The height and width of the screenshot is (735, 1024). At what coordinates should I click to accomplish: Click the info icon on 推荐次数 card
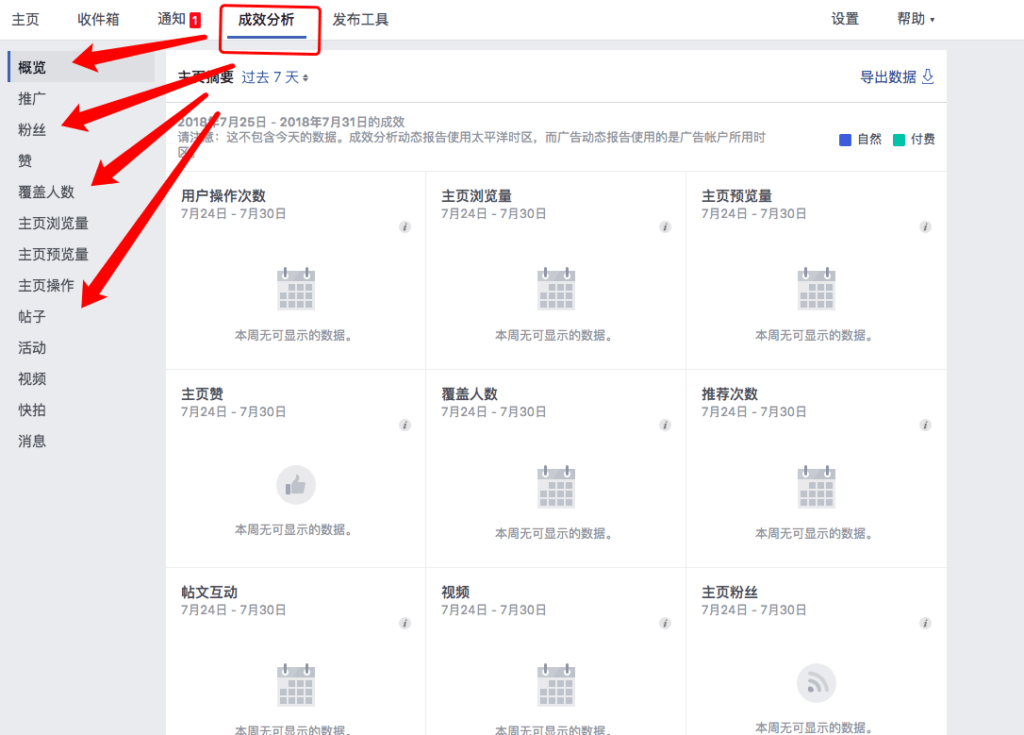[925, 425]
